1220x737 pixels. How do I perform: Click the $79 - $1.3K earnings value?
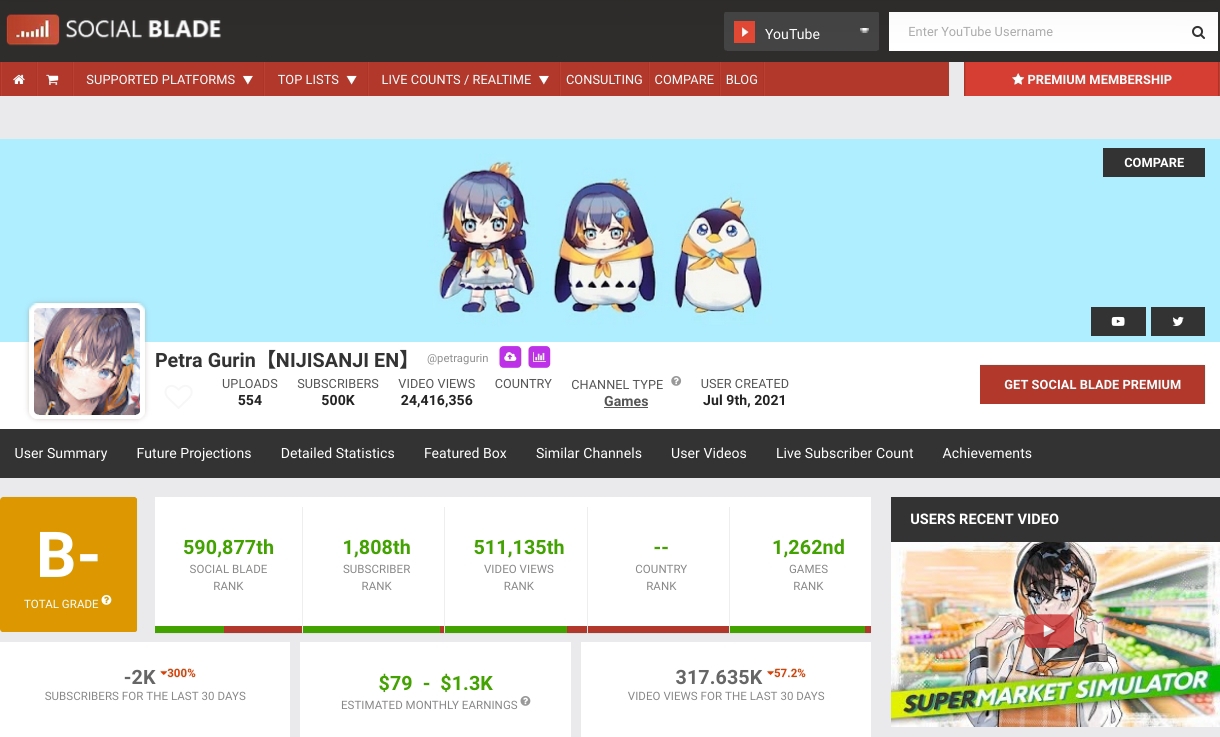tap(436, 683)
